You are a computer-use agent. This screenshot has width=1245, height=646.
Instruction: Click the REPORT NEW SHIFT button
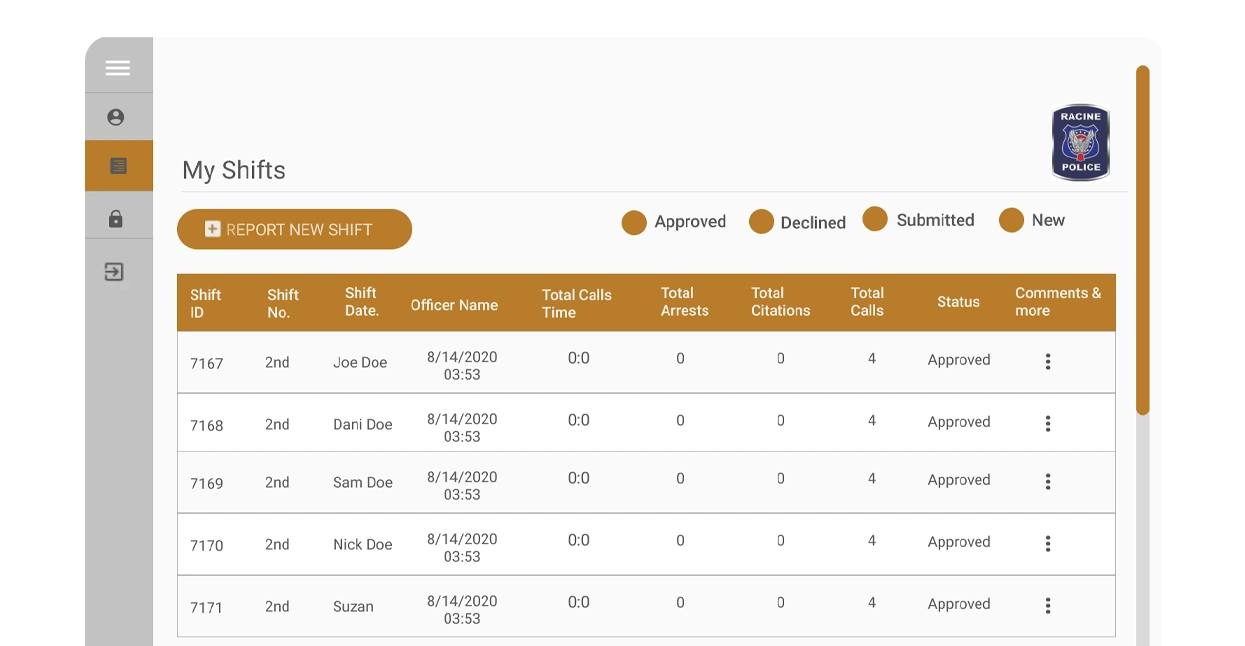point(294,229)
